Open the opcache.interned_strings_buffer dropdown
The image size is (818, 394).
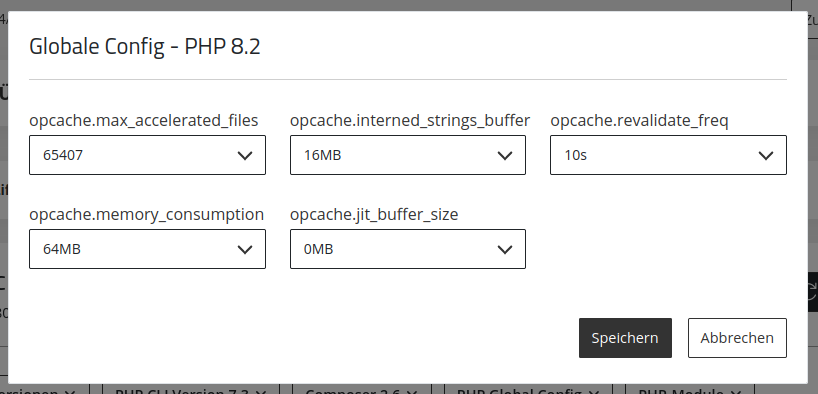[x=407, y=155]
